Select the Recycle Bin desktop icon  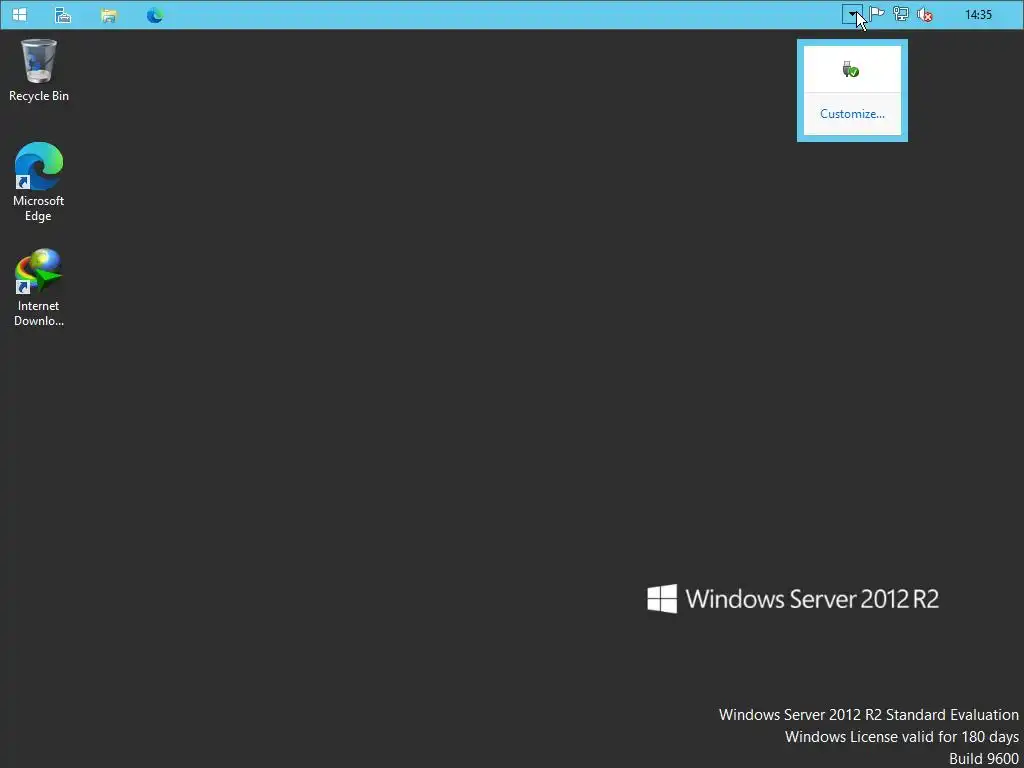[39, 71]
